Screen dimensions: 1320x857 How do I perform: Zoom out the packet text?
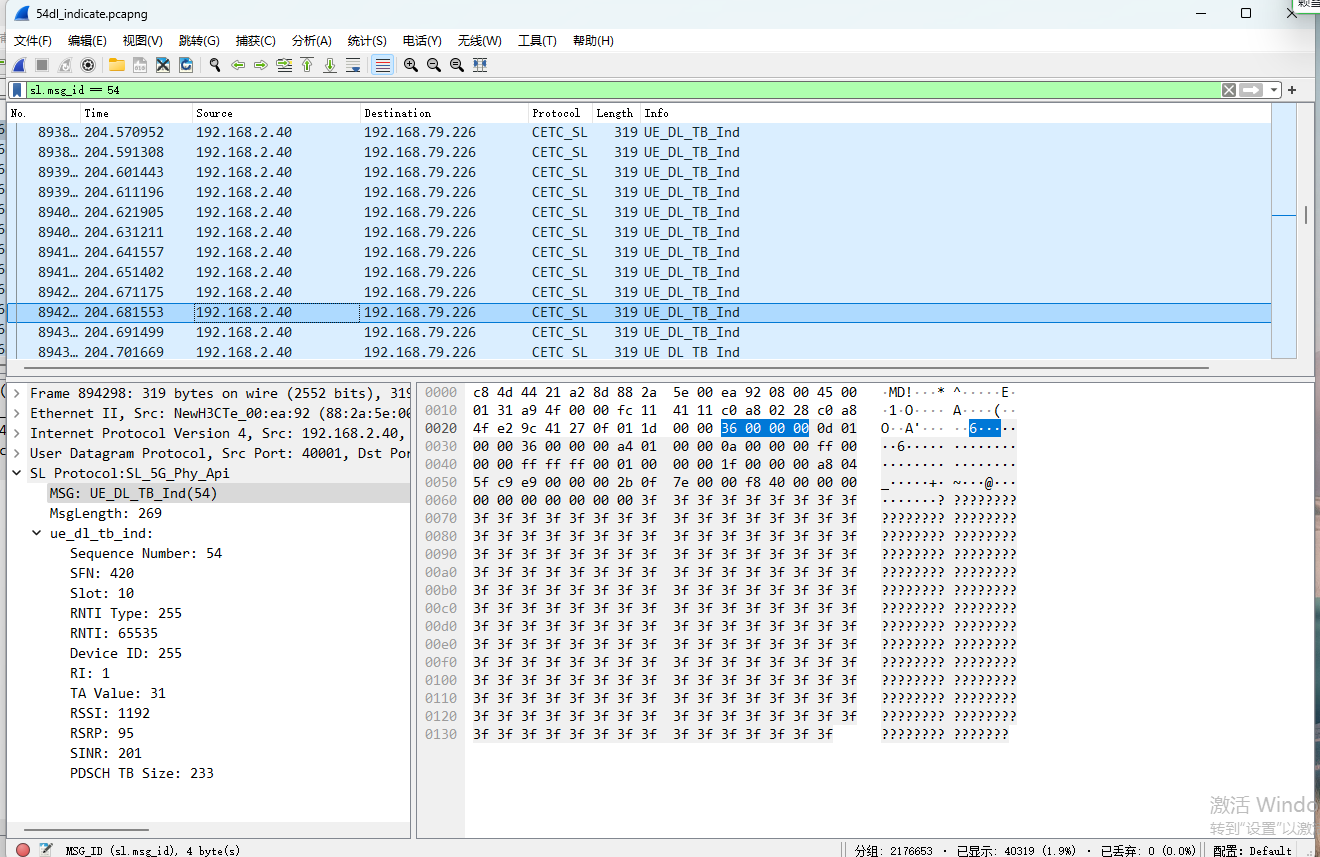pyautogui.click(x=434, y=65)
